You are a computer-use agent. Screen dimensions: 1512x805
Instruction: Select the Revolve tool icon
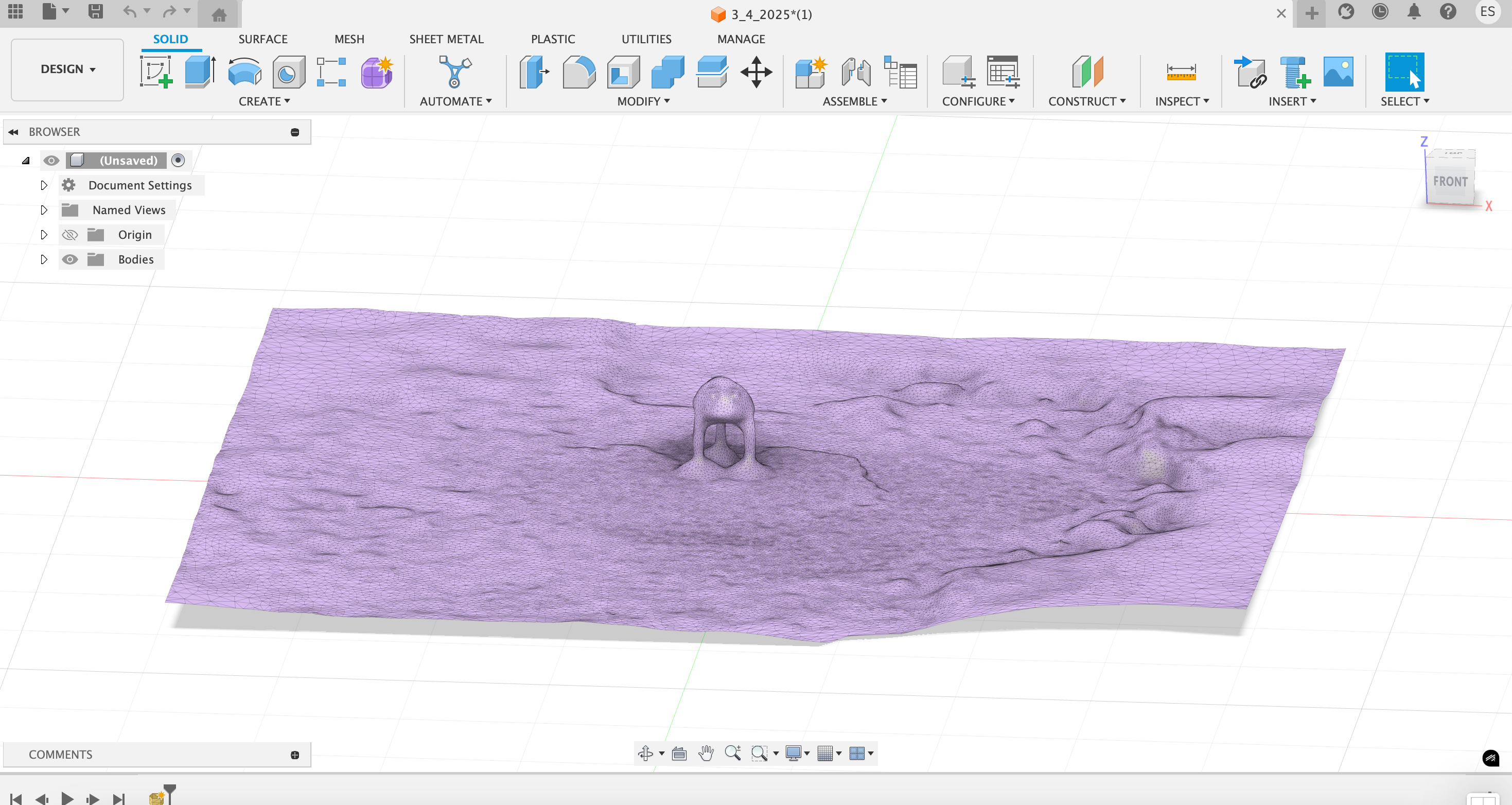244,72
